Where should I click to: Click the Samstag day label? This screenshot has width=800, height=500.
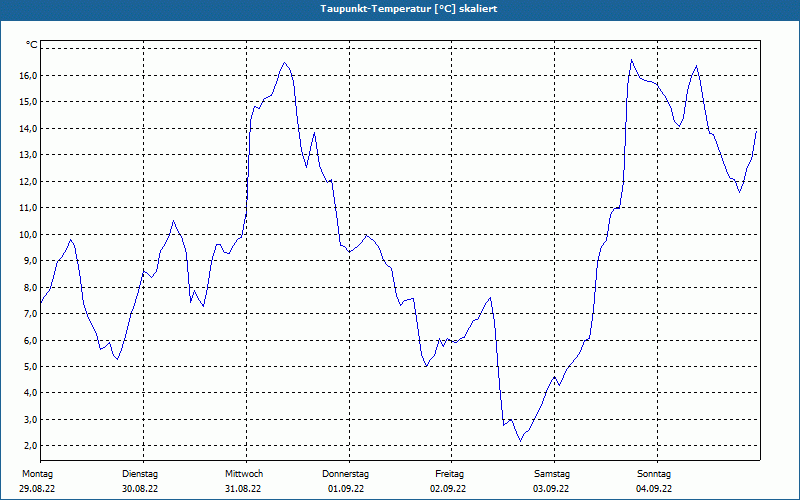[552, 474]
